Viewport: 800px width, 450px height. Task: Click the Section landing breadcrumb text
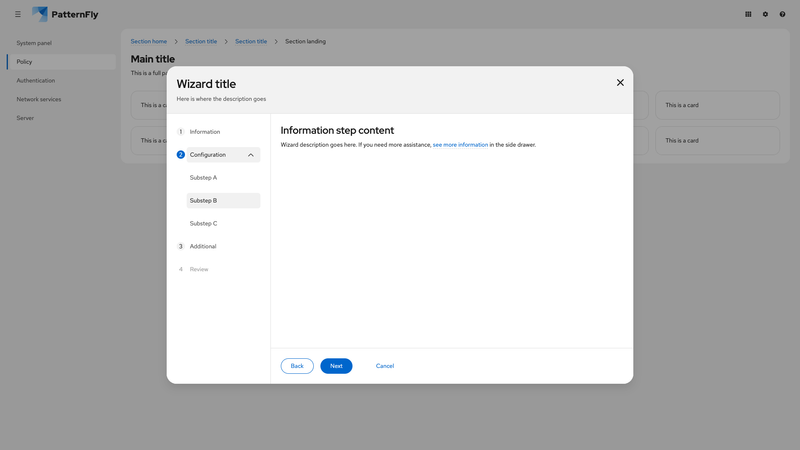tap(305, 41)
